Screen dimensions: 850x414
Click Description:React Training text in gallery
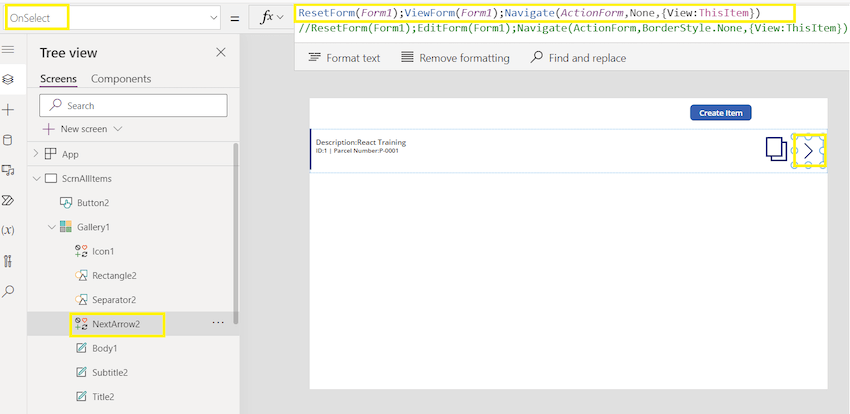(361, 142)
